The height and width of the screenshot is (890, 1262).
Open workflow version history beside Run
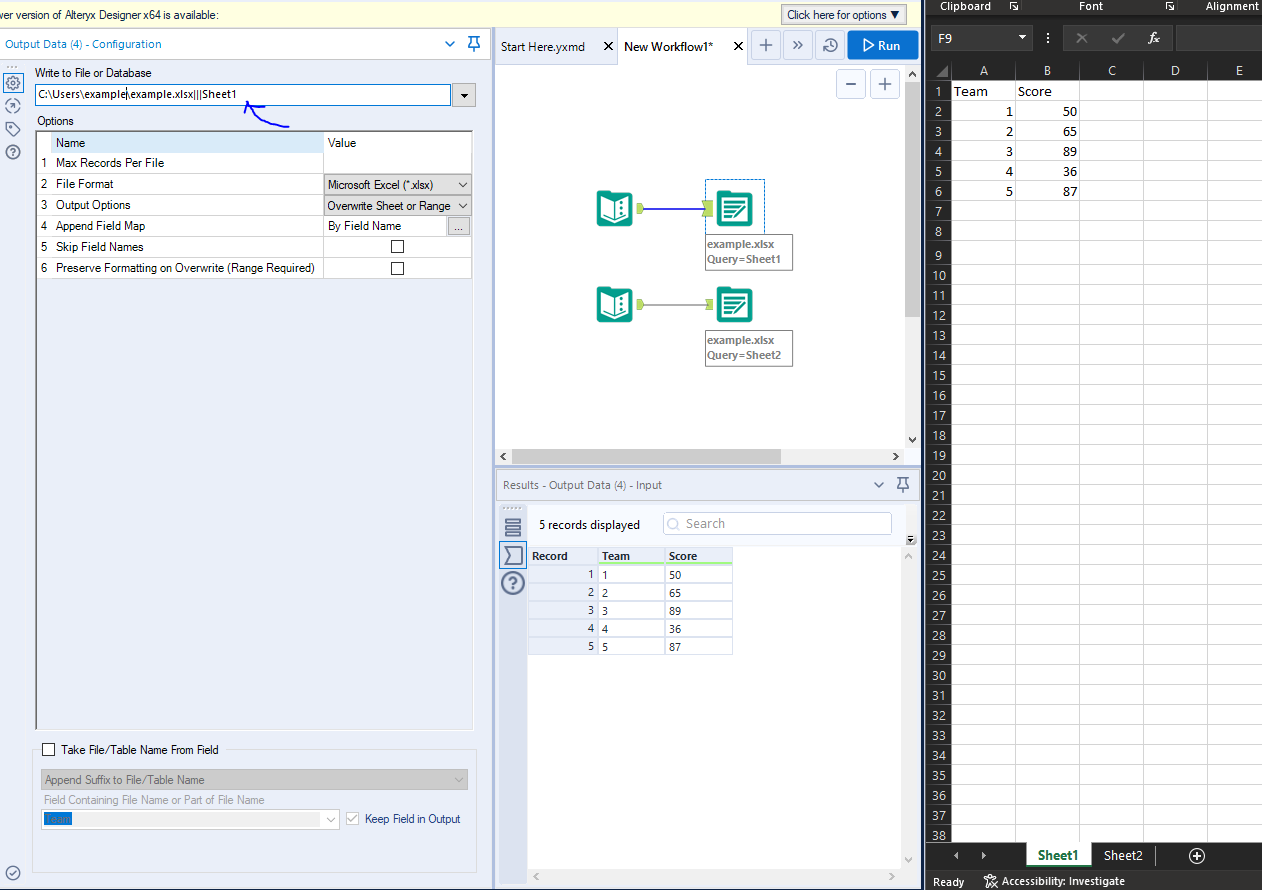click(829, 45)
